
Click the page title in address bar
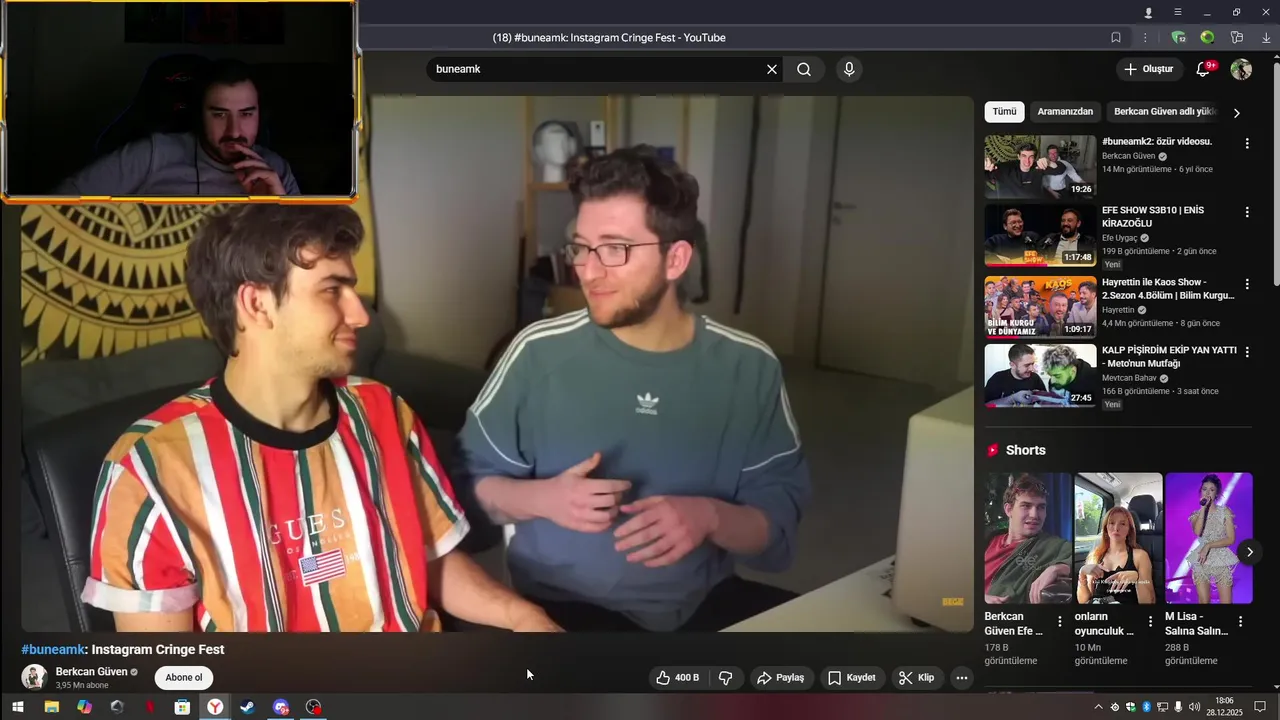[x=609, y=38]
